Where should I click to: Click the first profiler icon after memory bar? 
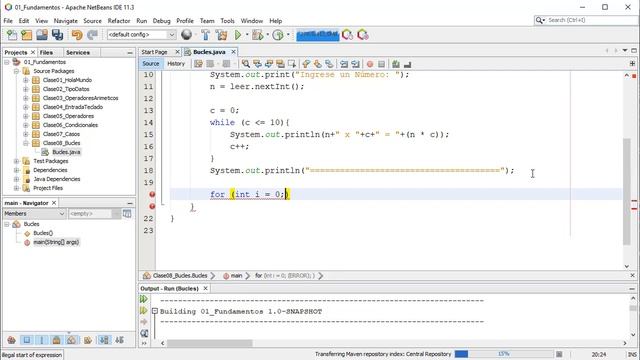[347, 35]
